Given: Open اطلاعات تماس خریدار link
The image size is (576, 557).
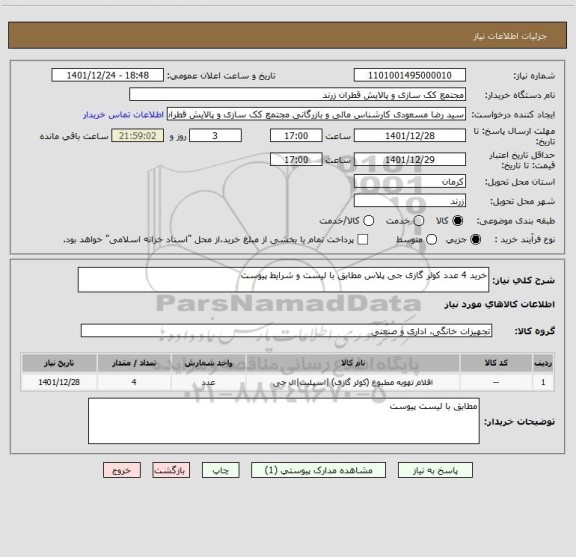Looking at the screenshot, I should point(123,115).
